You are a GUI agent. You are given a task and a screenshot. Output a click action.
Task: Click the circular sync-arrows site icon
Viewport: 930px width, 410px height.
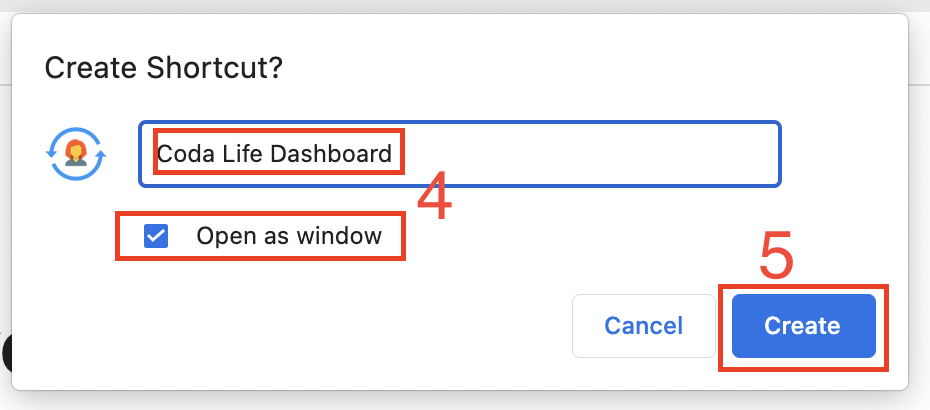point(76,152)
